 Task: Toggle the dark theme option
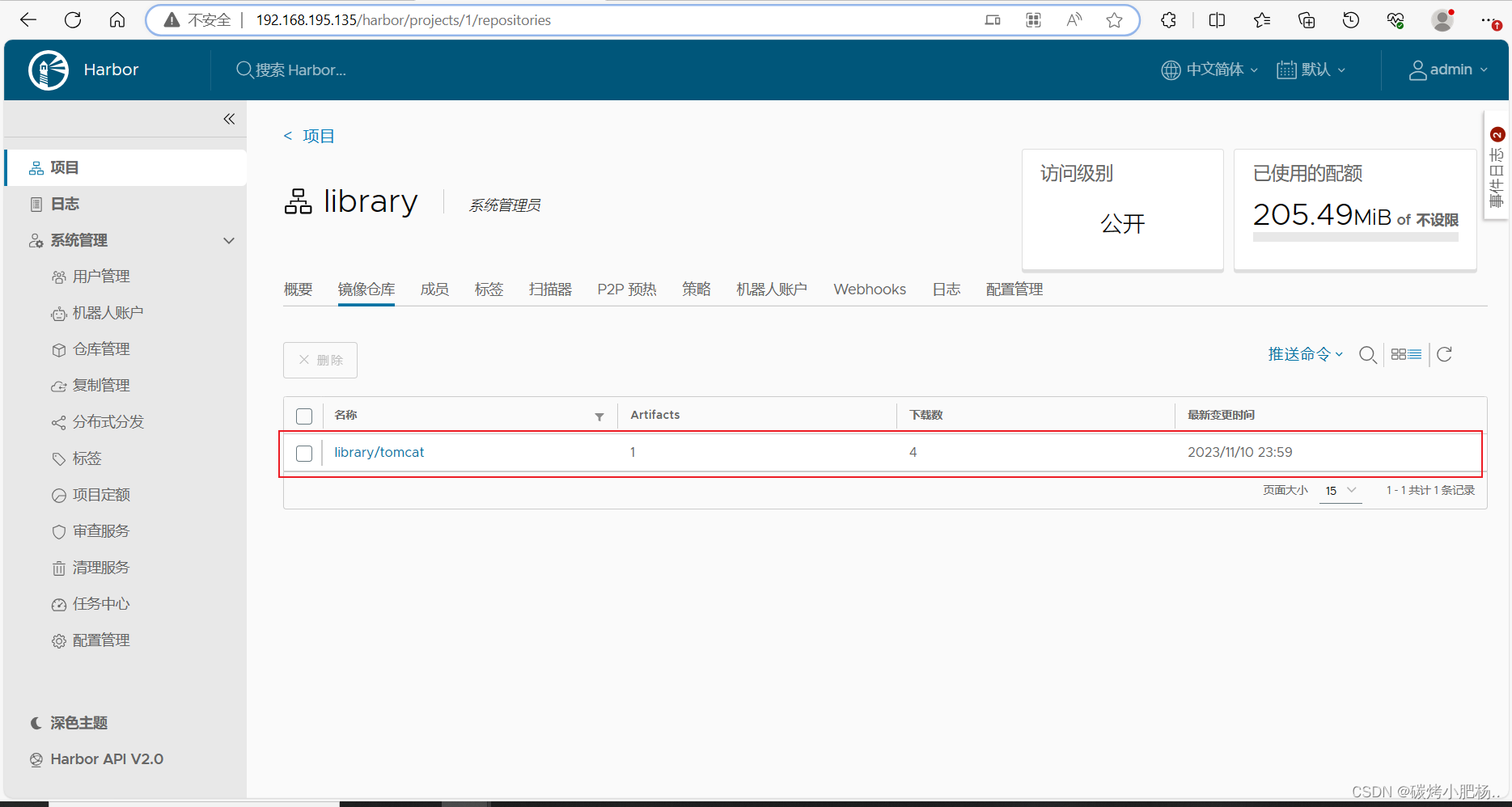[x=68, y=723]
